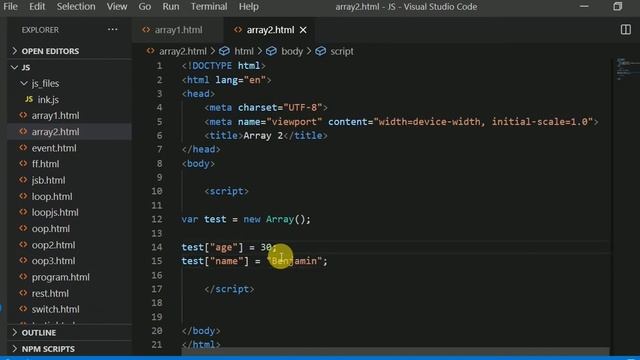Click the horizontal scrollbar of the editor
Viewport: 640px width, 360px height.
[395, 352]
